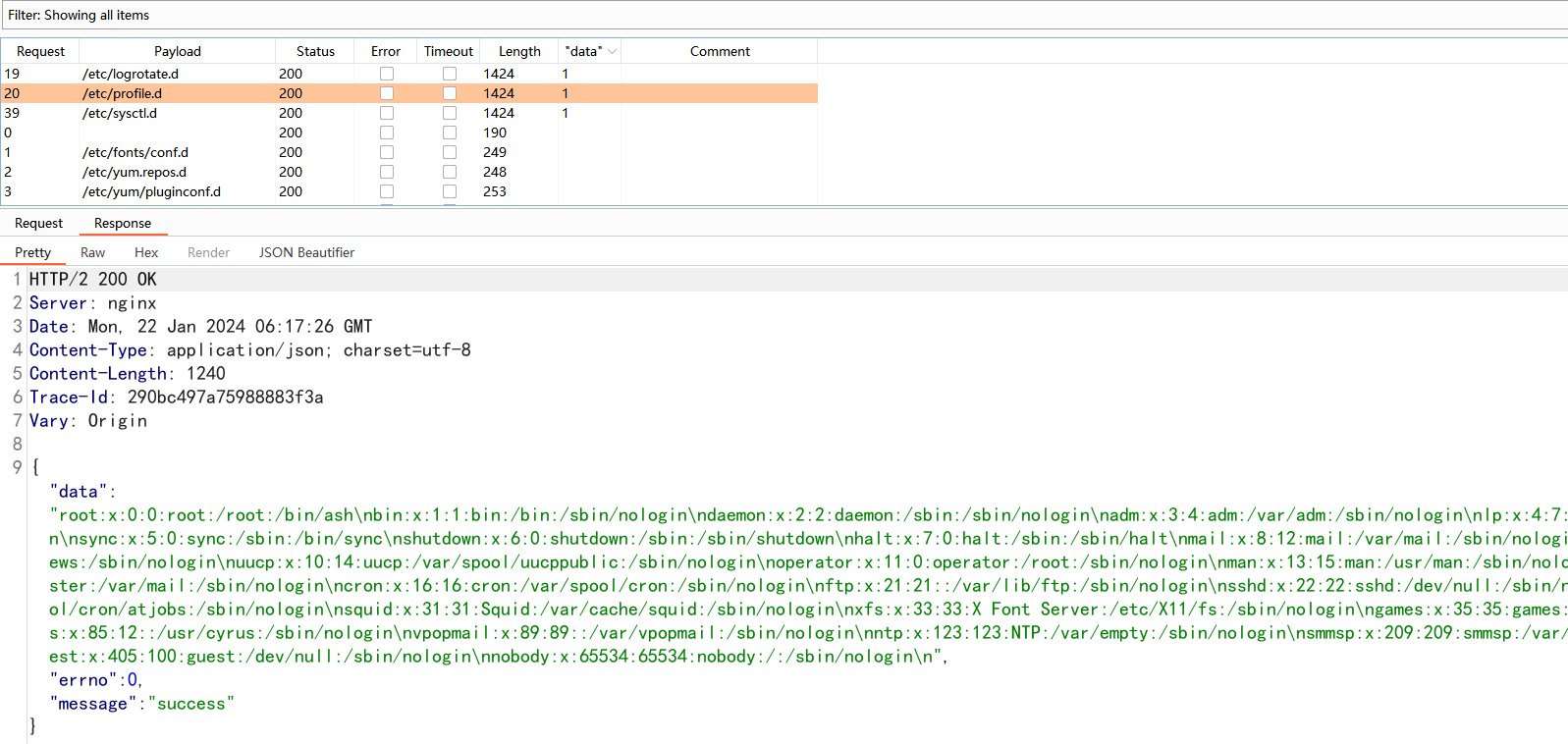The width and height of the screenshot is (1568, 744).
Task: Click the Server: nginx header line
Action: tap(93, 303)
